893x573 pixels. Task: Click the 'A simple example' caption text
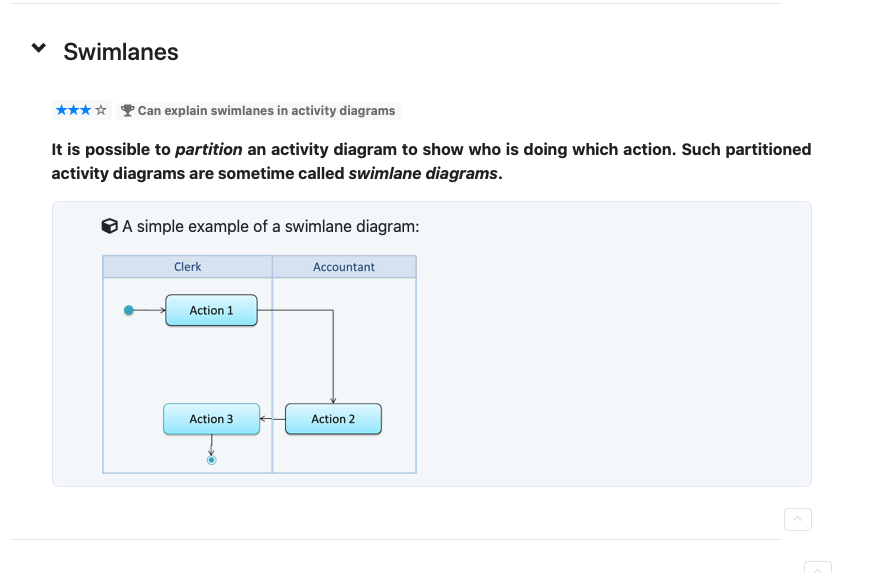270,226
